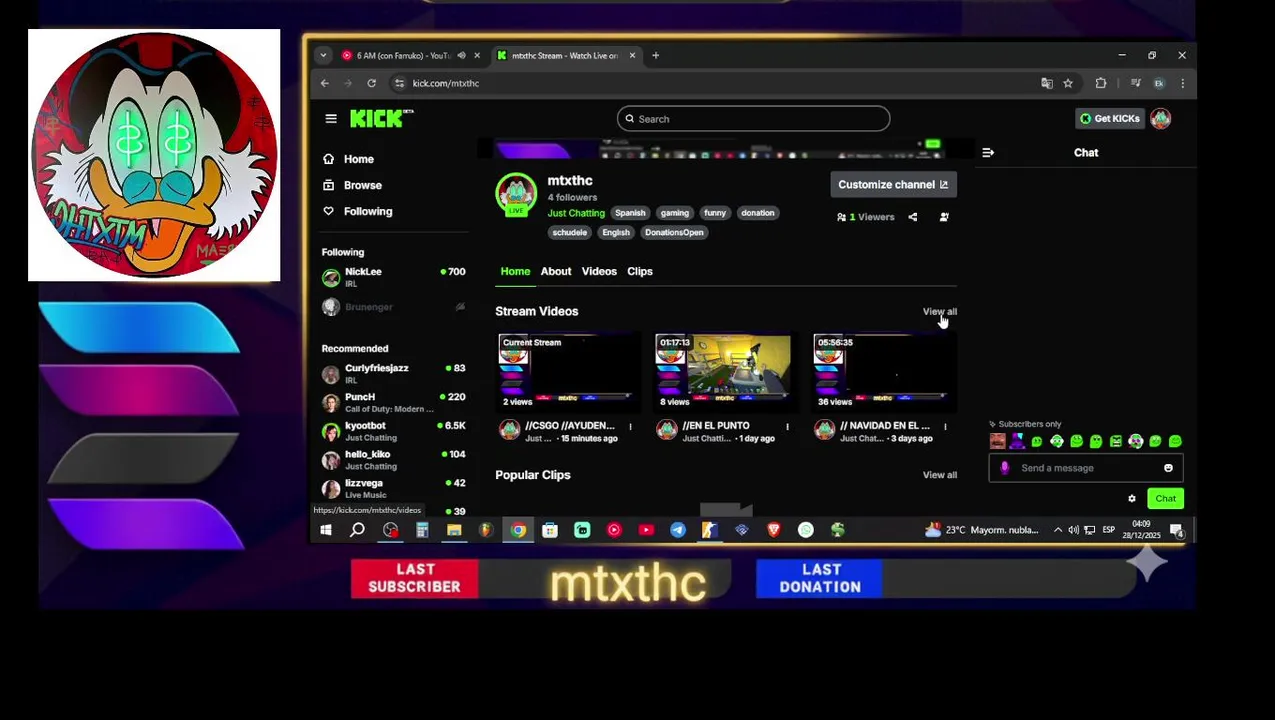
Task: Show hidden system tray icons
Action: coord(1058,531)
